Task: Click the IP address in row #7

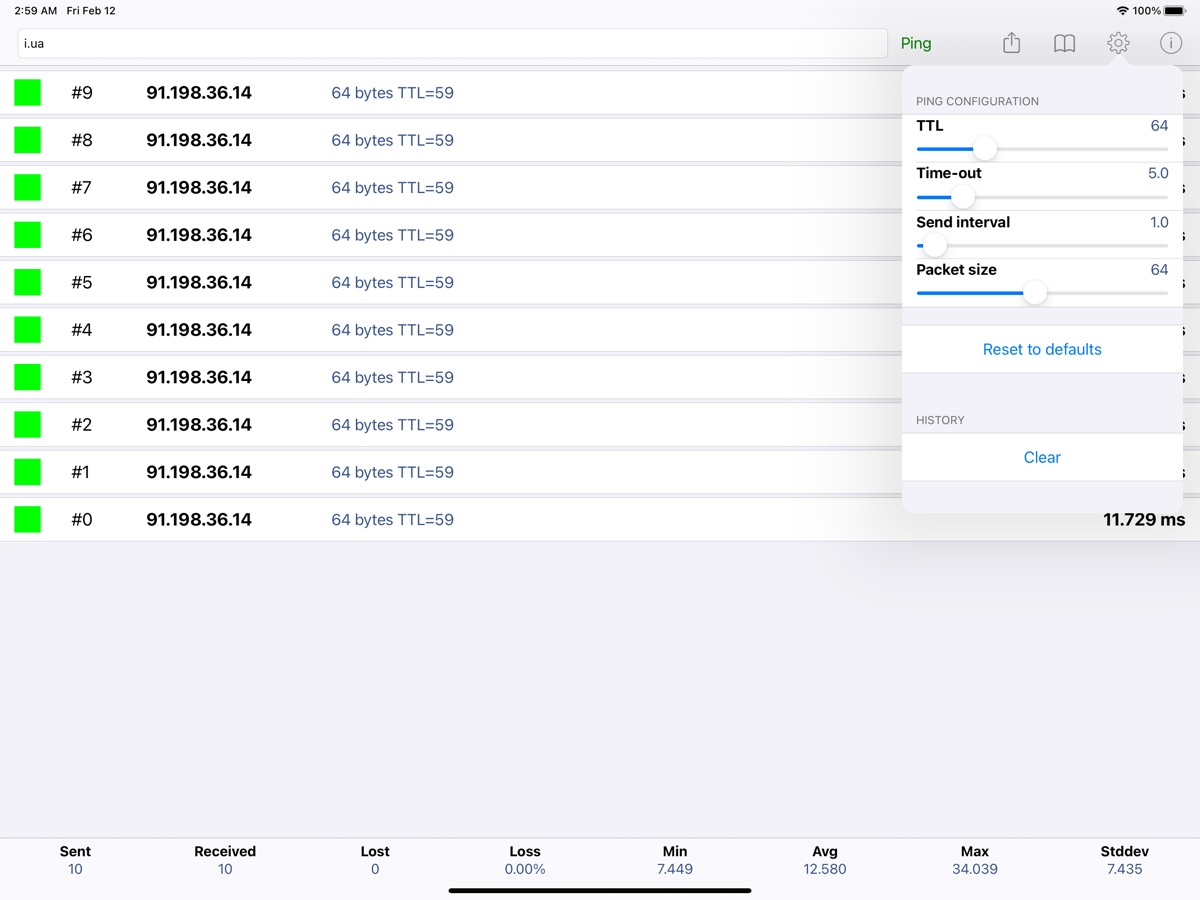Action: [x=199, y=188]
